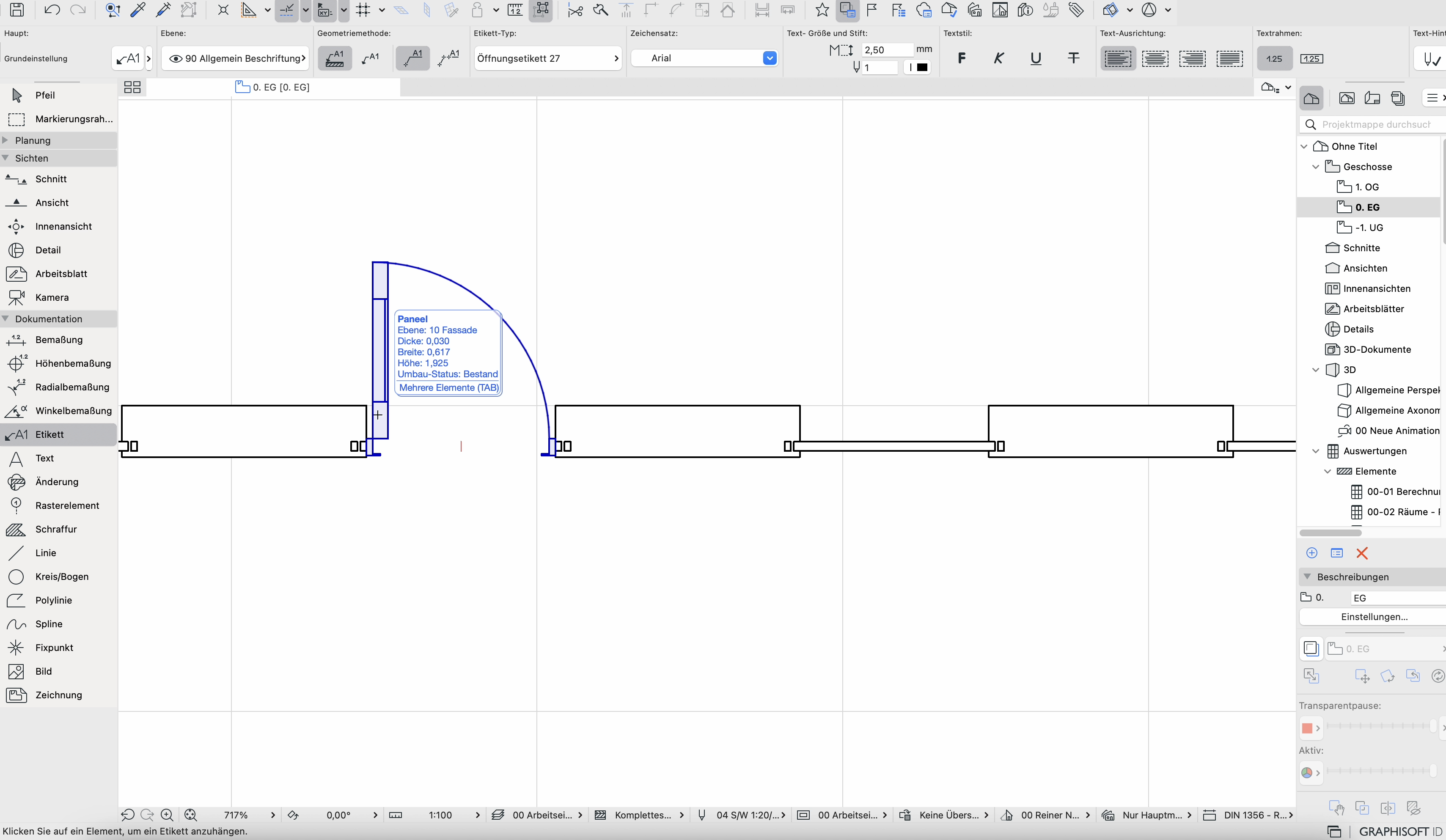Select 3D-Dokumente in the navigator

(1377, 349)
